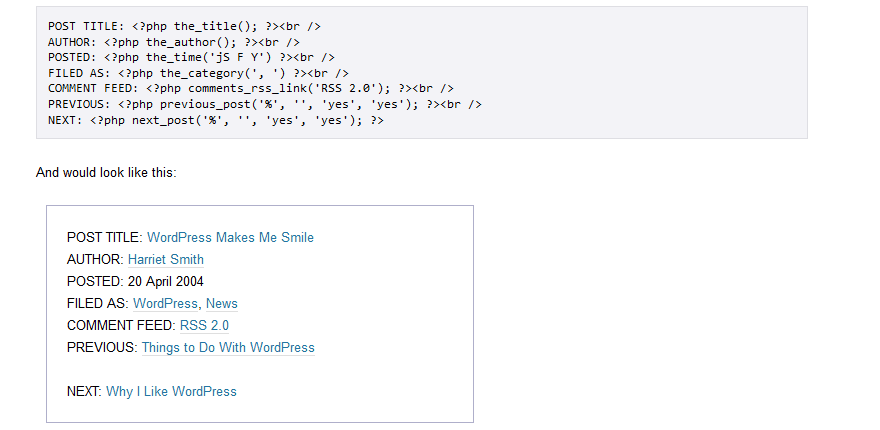The image size is (880, 430).
Task: Click the 'And would look like this:' text
Action: (106, 172)
